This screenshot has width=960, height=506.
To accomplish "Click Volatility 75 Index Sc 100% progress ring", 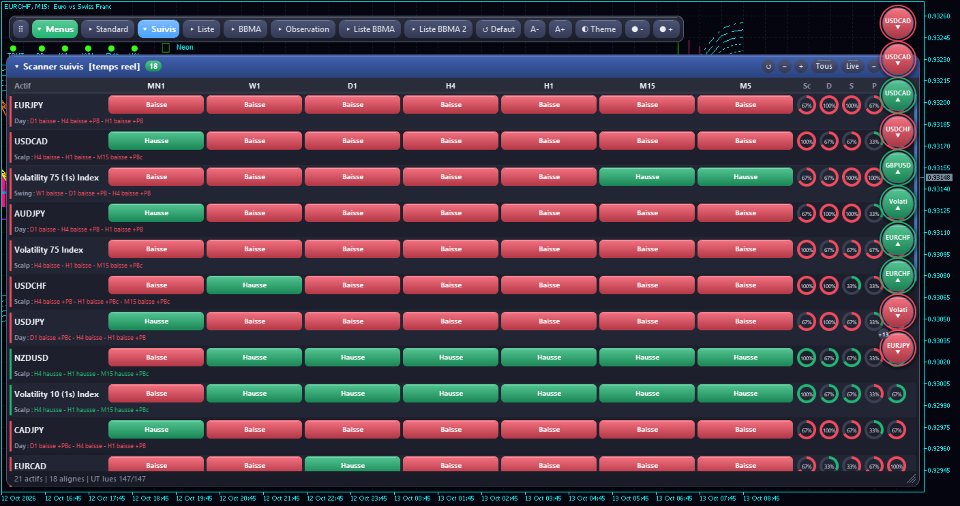I will (x=806, y=250).
